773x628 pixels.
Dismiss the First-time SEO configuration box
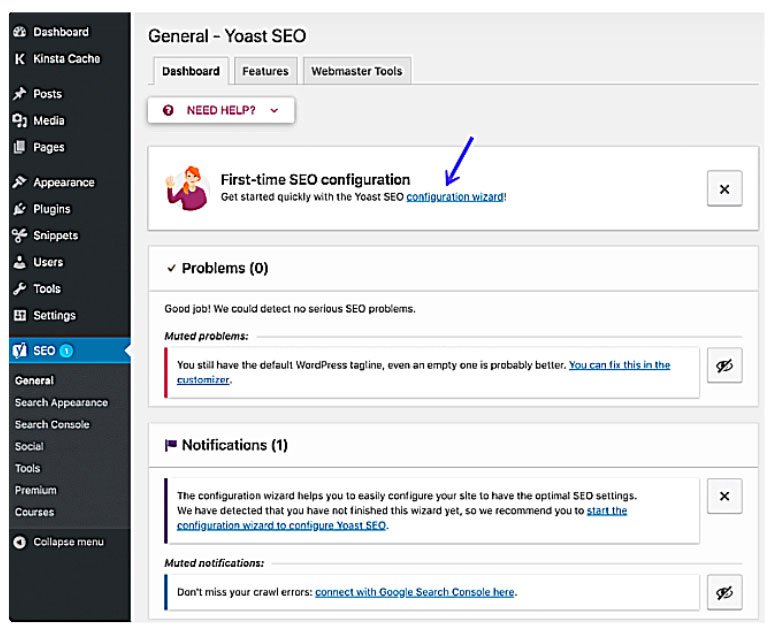[x=724, y=189]
